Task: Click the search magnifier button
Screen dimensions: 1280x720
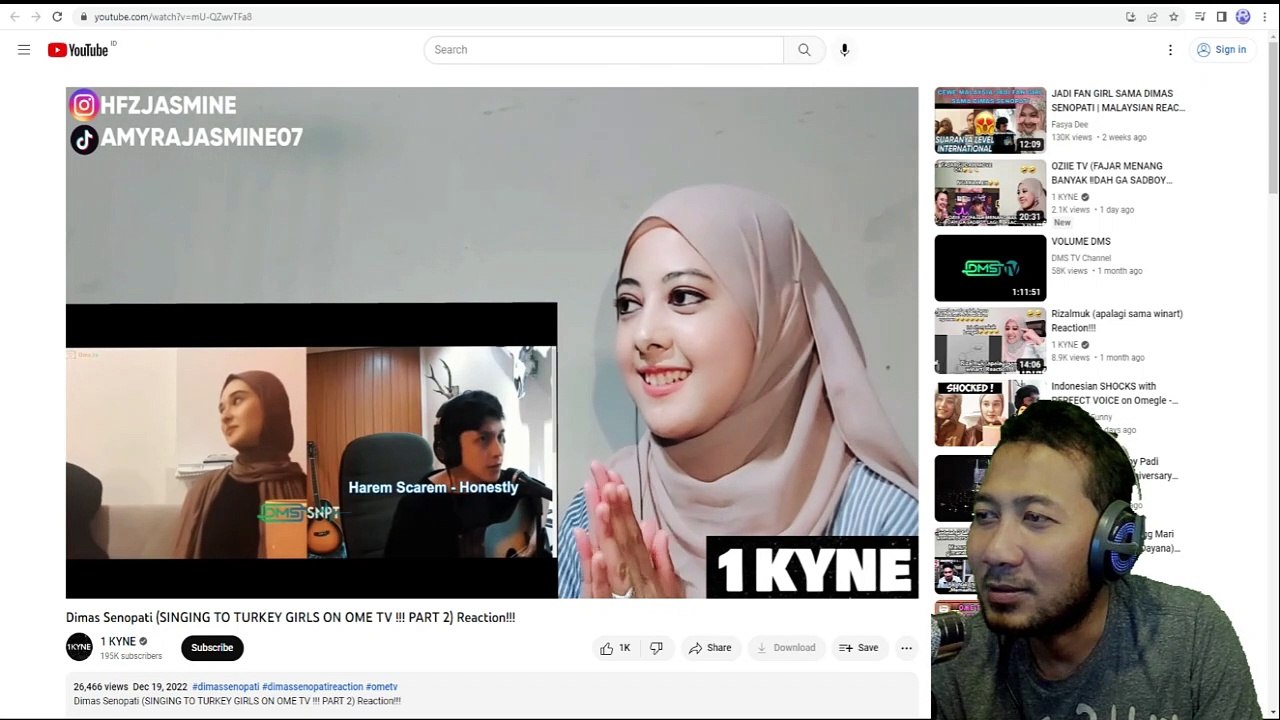Action: click(804, 50)
